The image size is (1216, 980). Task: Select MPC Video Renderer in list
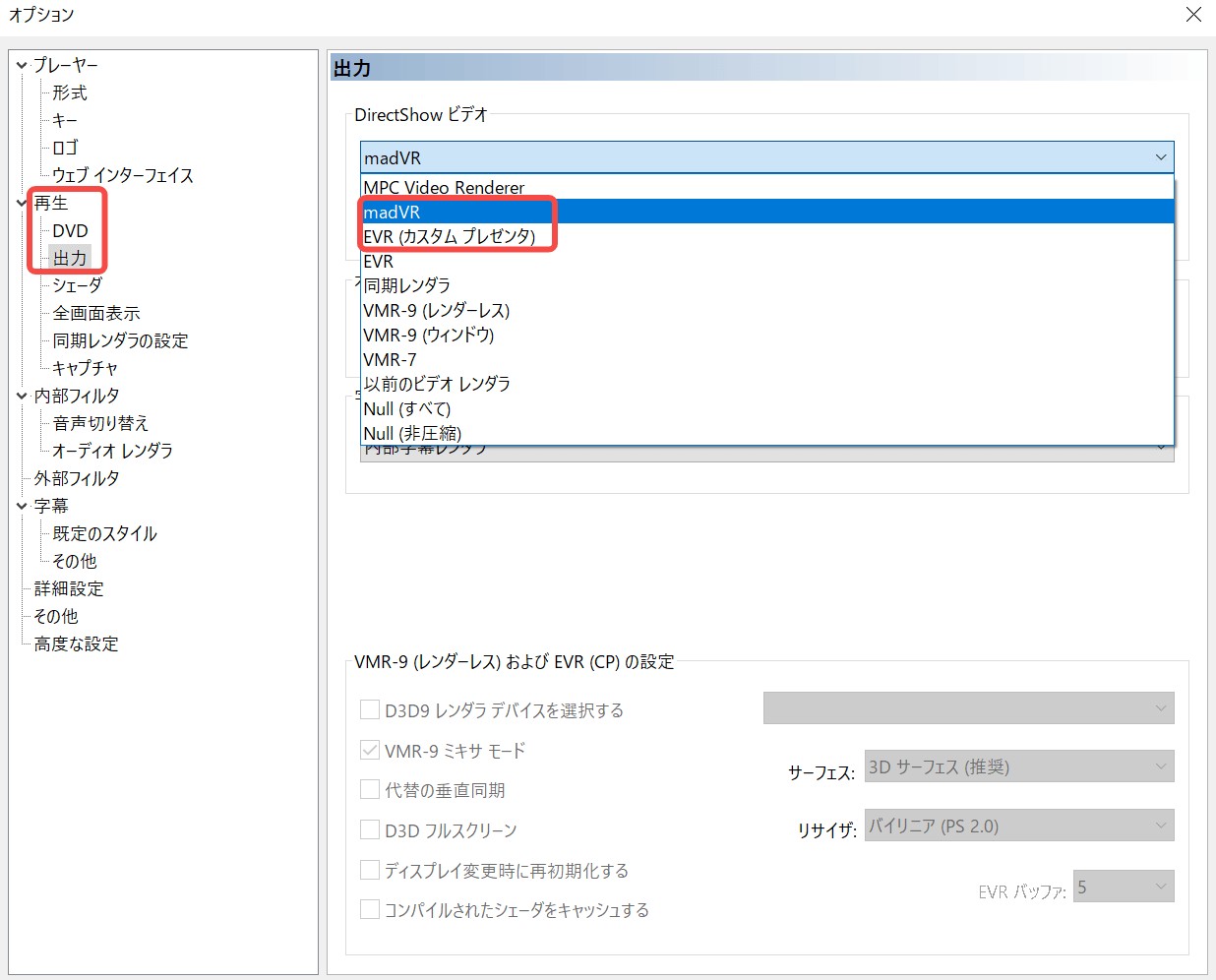point(767,187)
